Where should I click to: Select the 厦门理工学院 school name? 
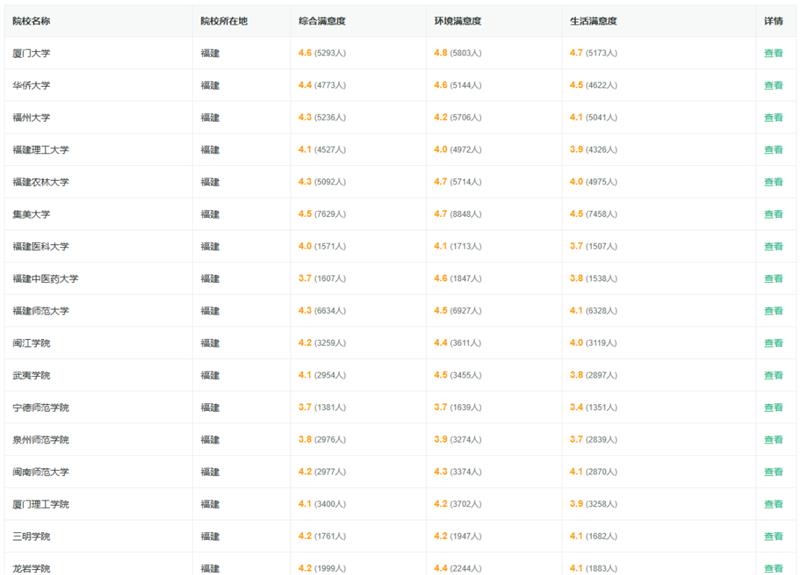click(40, 504)
